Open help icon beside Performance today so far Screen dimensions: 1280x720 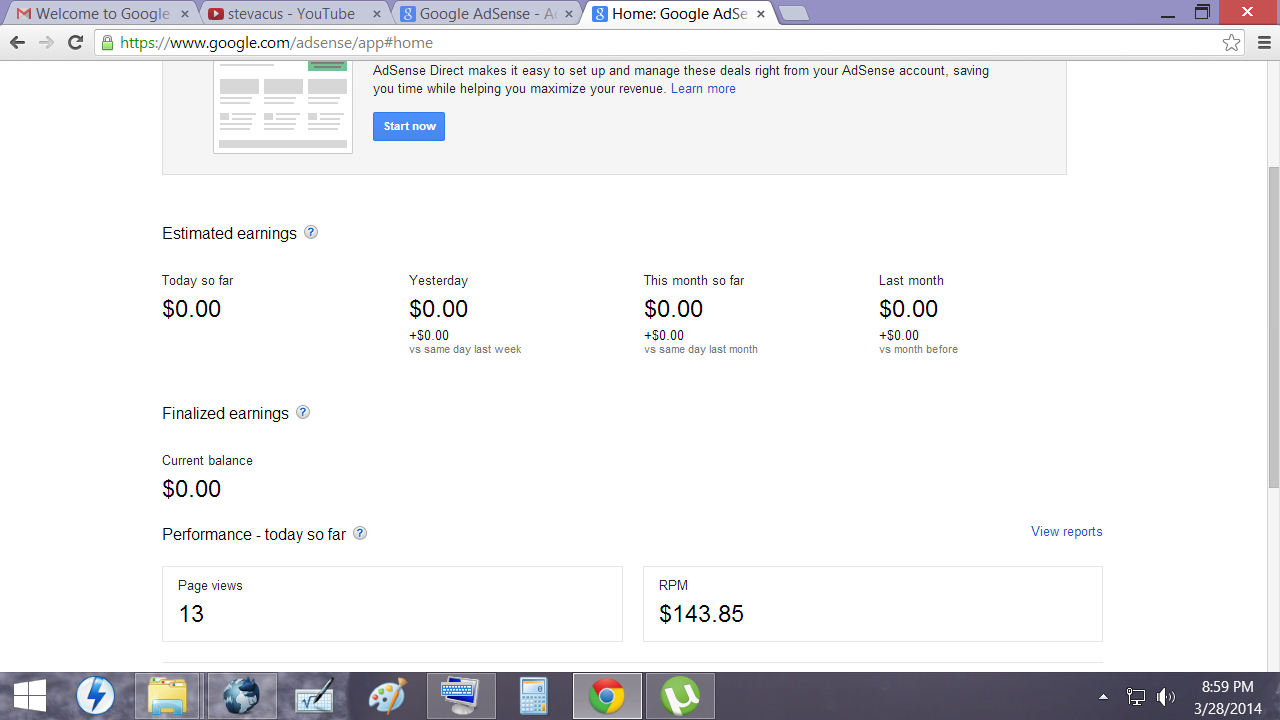coord(360,533)
